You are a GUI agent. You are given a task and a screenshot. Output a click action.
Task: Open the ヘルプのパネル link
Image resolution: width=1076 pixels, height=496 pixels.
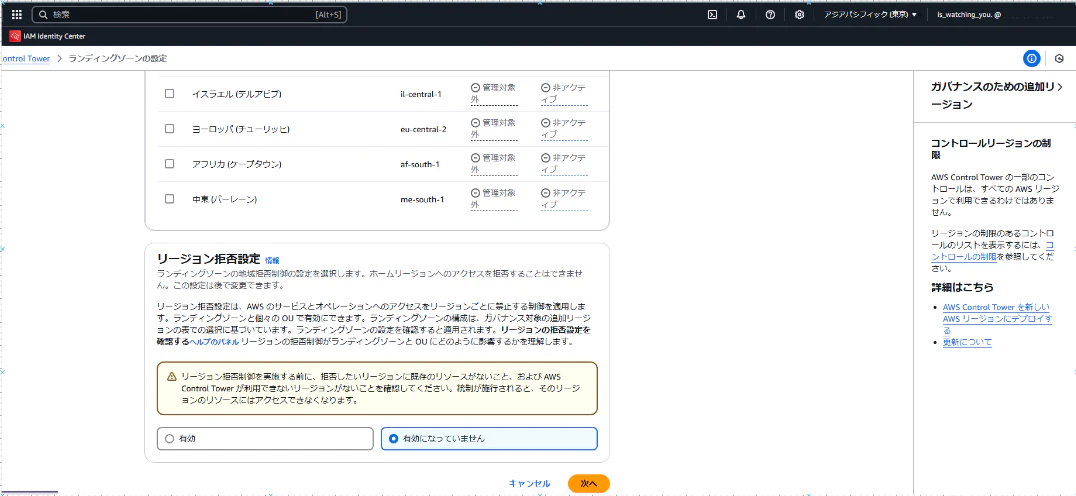click(213, 342)
